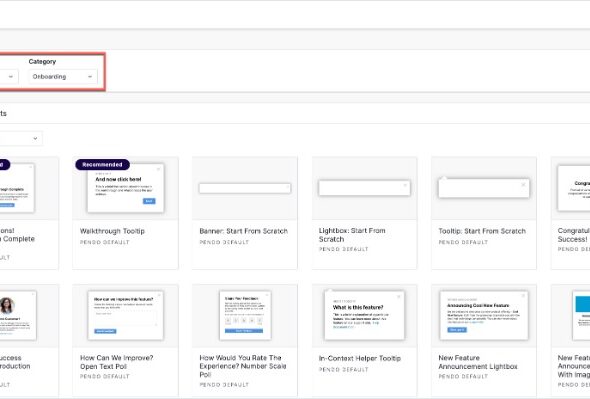Choose the Banner: Start From Scratch thumbnail
Viewport: 590px width, 399px height.
click(245, 188)
